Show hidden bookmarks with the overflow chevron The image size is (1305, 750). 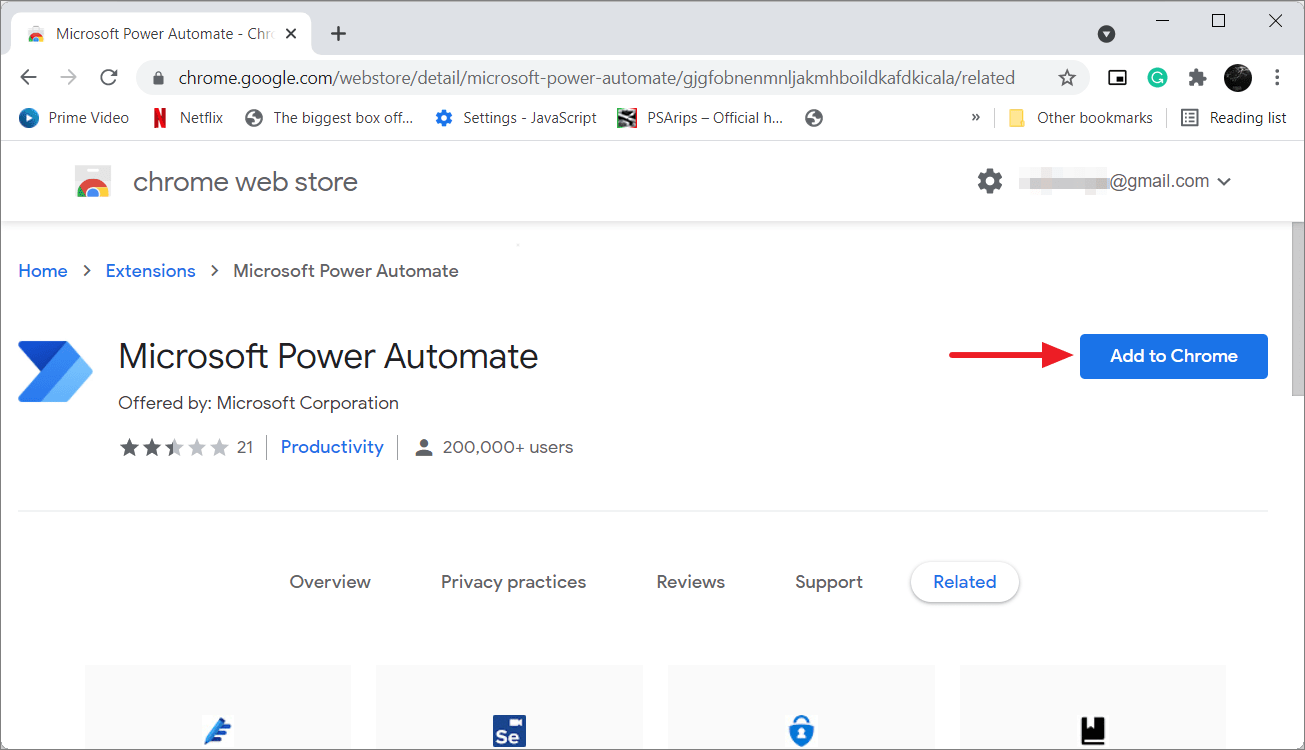tap(975, 117)
